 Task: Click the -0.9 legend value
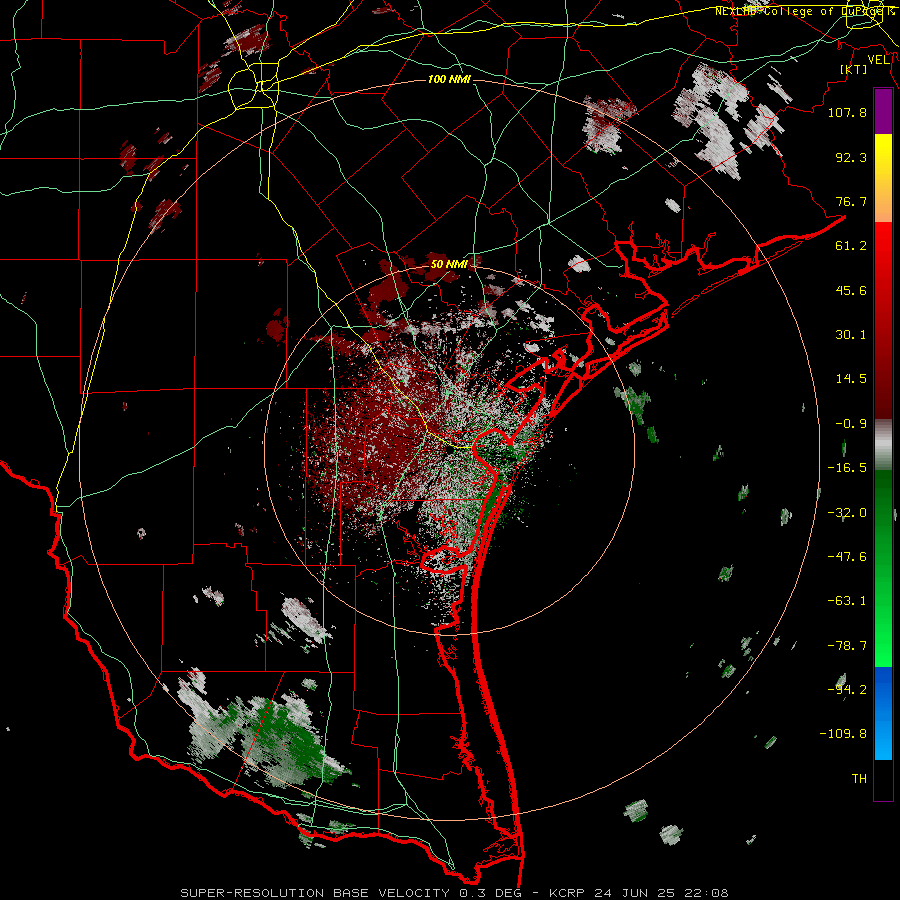tap(851, 424)
